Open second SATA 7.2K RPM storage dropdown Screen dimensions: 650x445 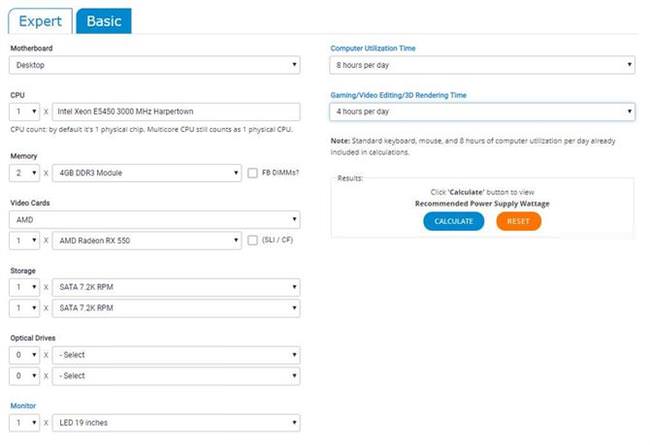tap(176, 308)
